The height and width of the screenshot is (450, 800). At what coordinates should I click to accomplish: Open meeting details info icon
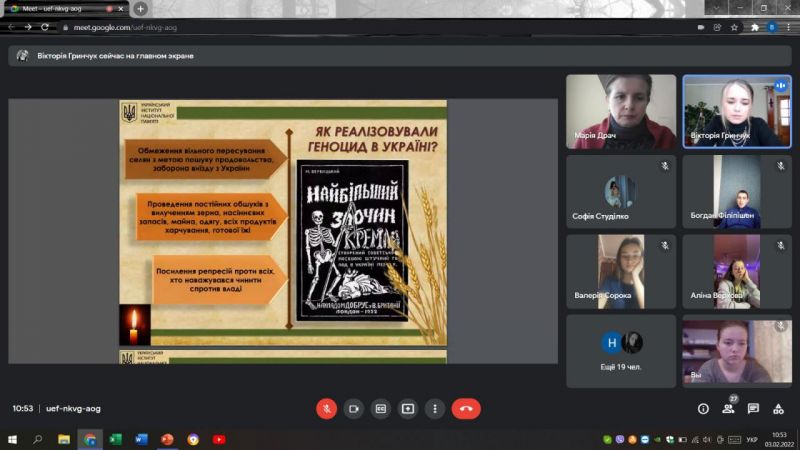point(703,409)
